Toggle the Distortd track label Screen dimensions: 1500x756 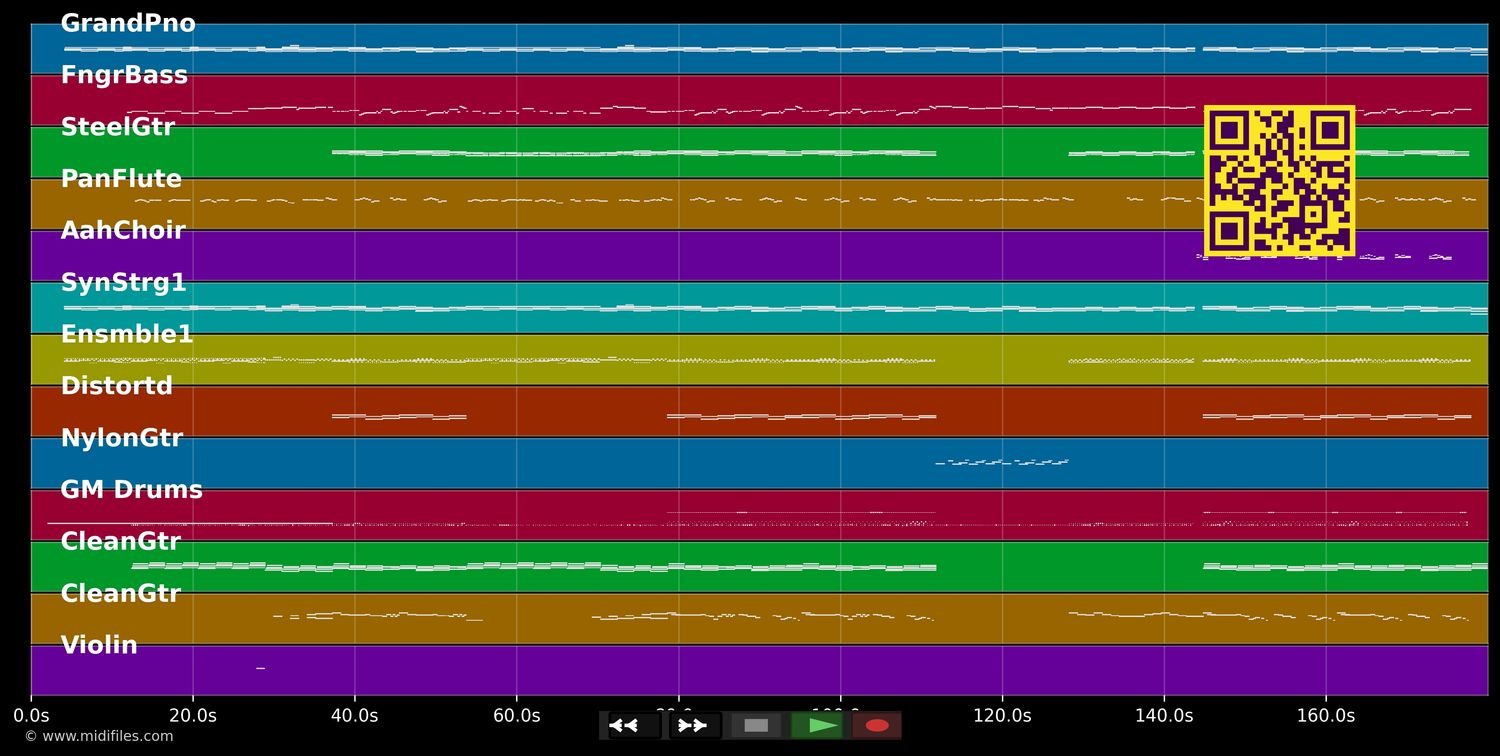point(116,385)
